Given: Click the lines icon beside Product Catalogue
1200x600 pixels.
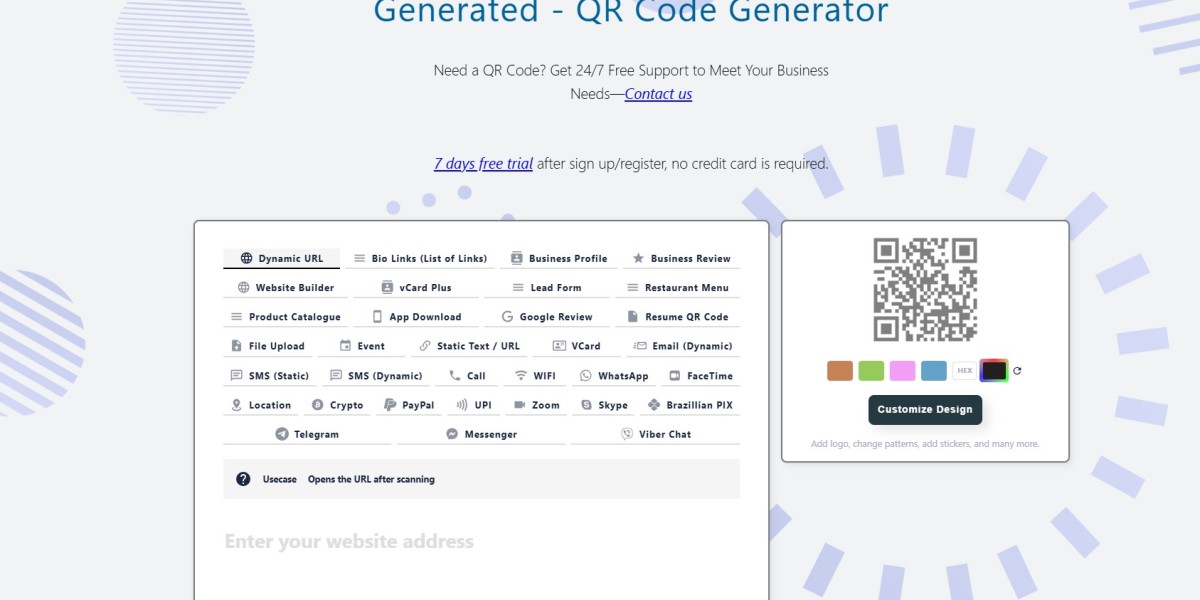Looking at the screenshot, I should pyautogui.click(x=237, y=316).
